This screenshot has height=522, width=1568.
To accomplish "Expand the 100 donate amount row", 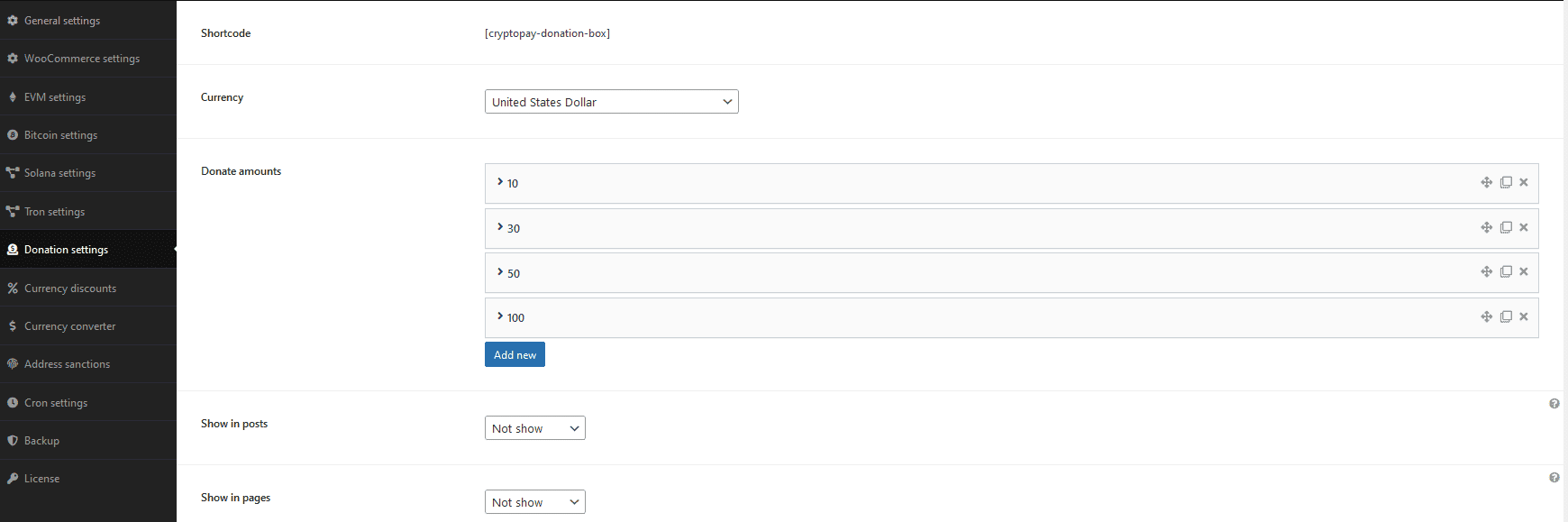I will tap(1011, 317).
